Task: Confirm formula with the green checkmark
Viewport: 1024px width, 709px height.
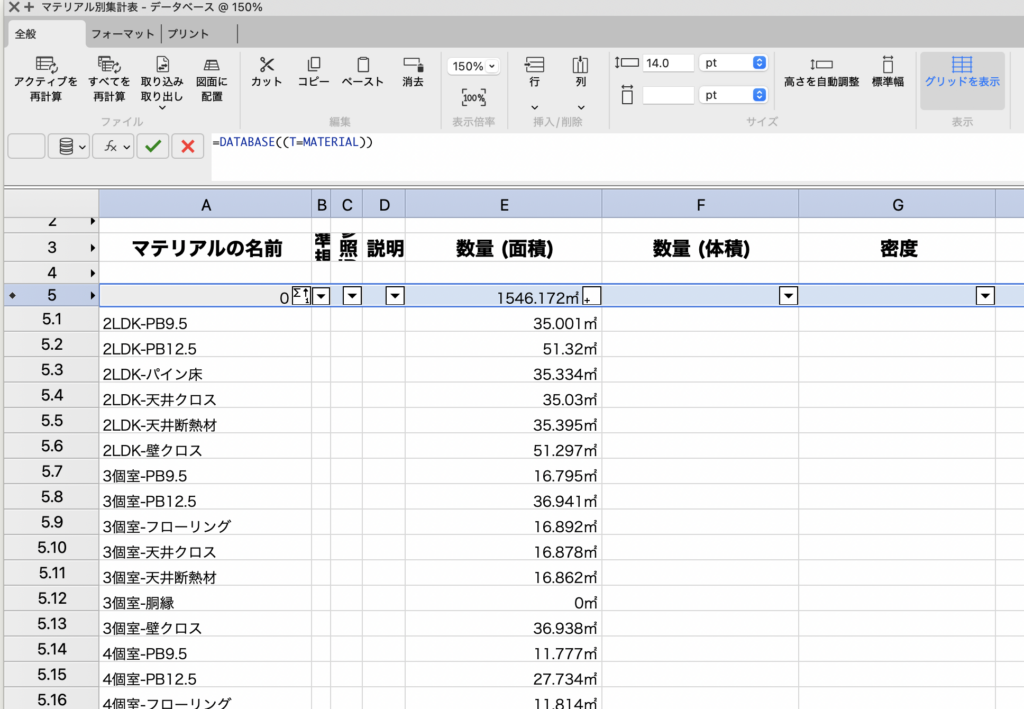Action: click(x=153, y=146)
